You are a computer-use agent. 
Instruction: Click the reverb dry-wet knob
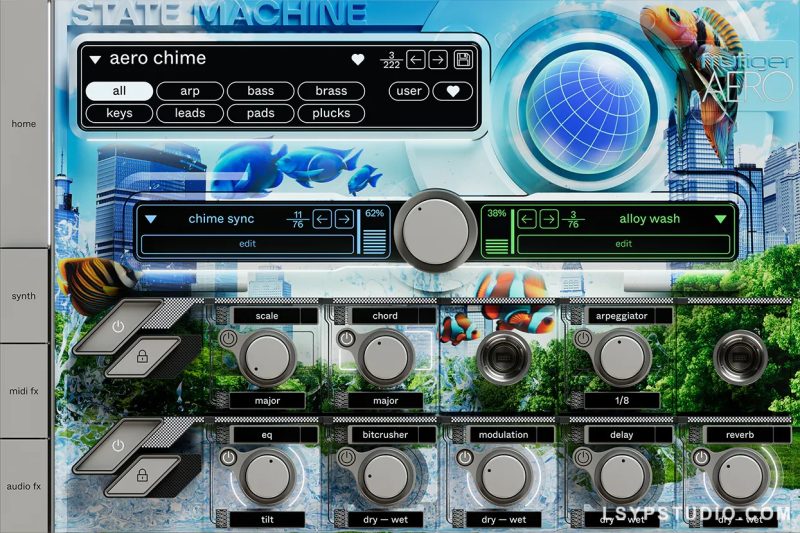click(x=740, y=477)
